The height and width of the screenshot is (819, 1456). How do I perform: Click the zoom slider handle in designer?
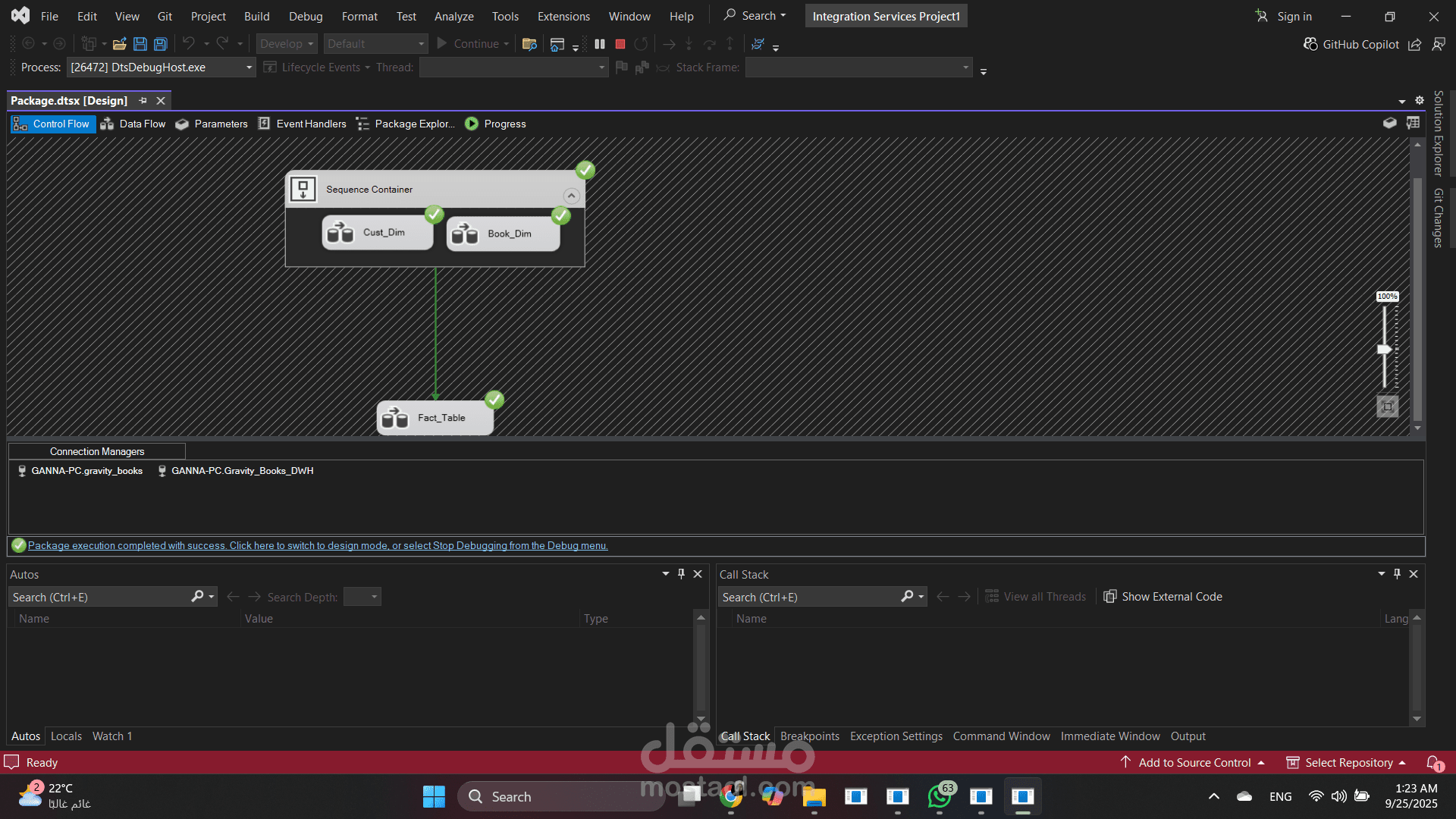(x=1384, y=349)
